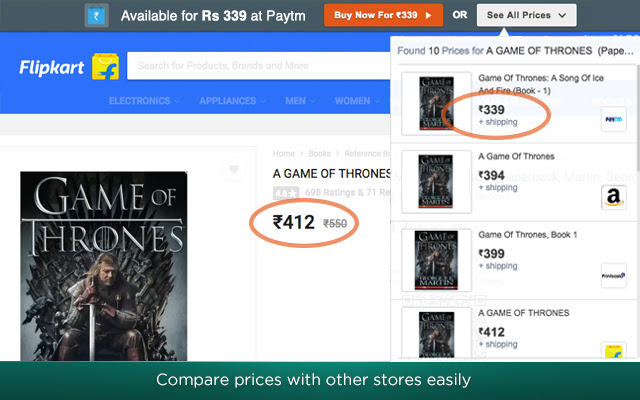Open the ₹394 A Game Of Thrones thumbnail

click(x=422, y=181)
